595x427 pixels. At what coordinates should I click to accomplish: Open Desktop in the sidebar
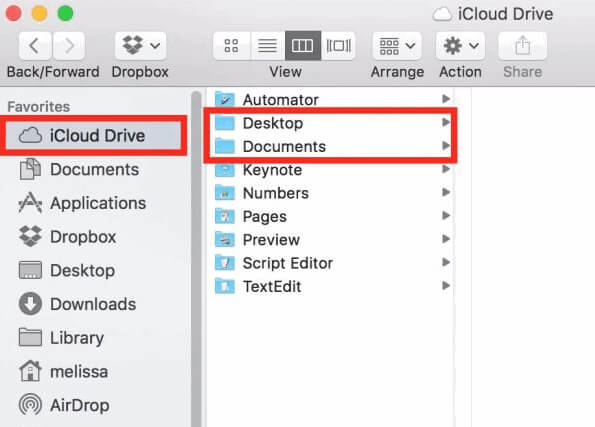(94, 271)
